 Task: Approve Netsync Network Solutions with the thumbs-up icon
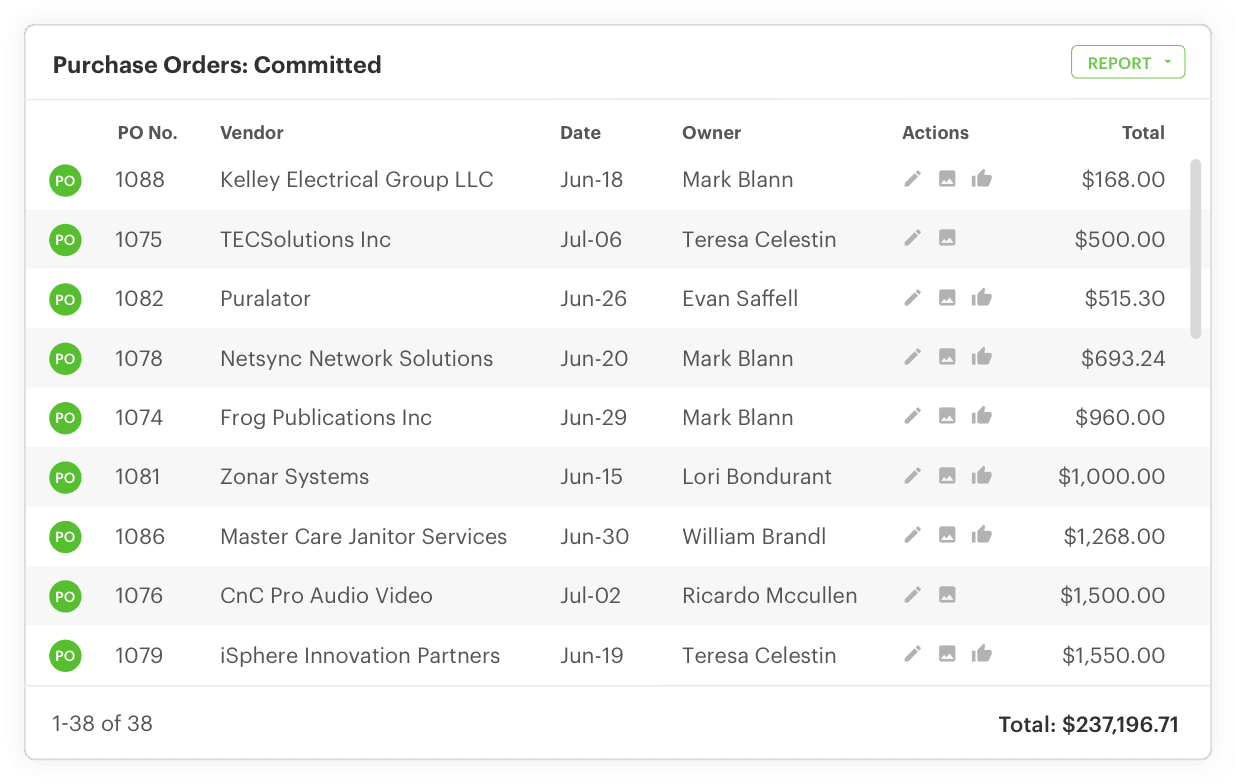(981, 358)
